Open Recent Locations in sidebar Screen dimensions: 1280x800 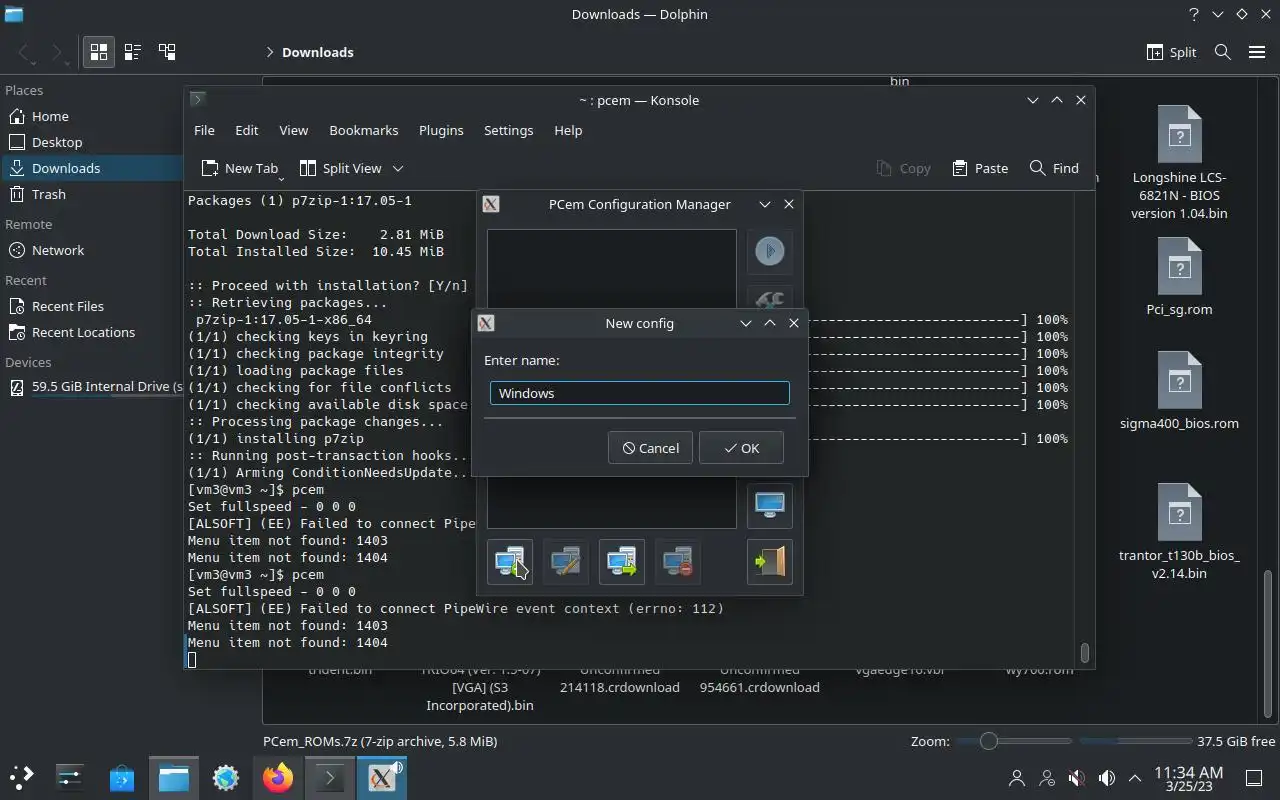tap(91, 332)
